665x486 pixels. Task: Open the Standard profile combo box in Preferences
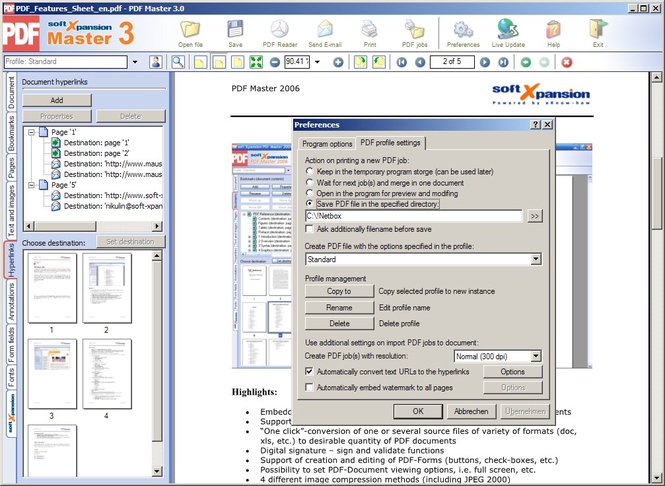click(423, 259)
